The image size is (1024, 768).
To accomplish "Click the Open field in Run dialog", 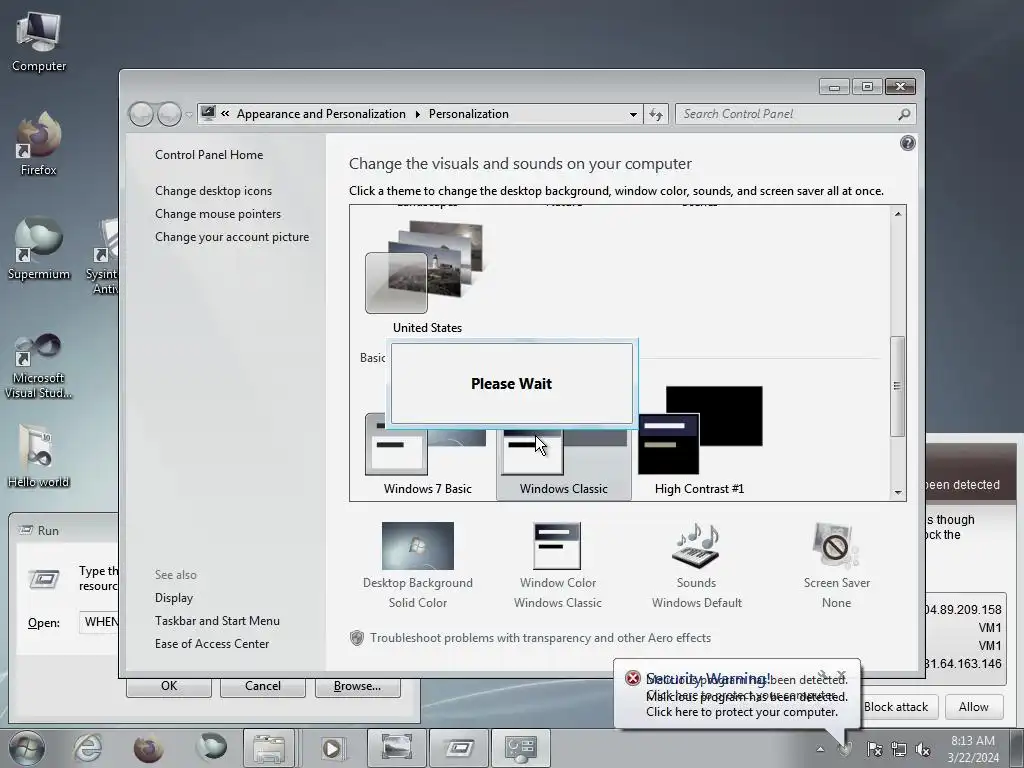I will click(99, 622).
